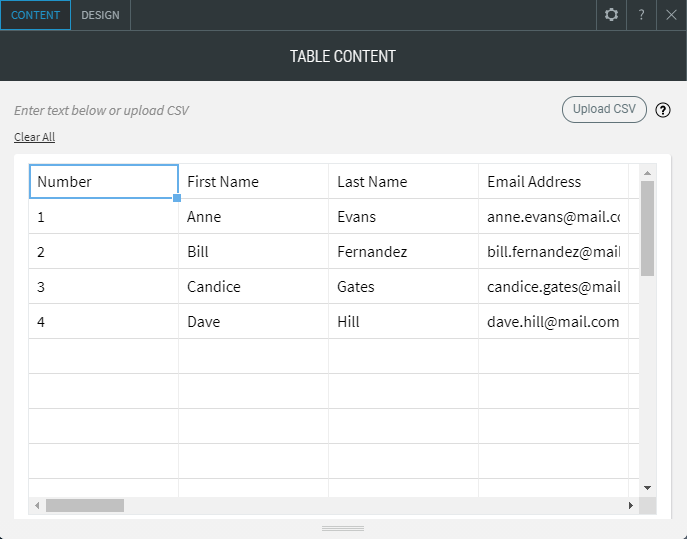Open the settings gear icon

point(612,15)
